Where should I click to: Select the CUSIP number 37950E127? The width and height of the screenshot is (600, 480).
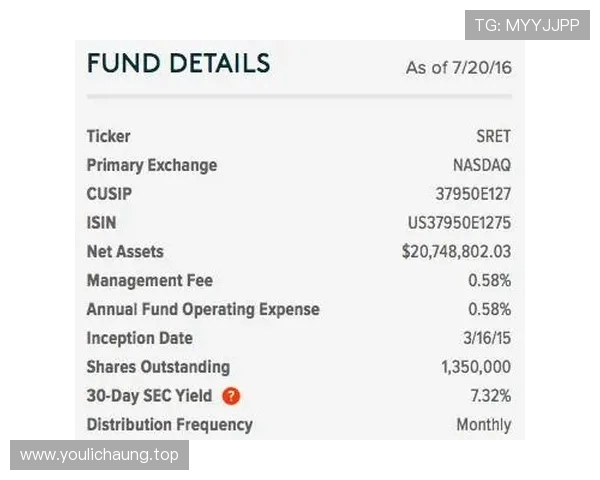[472, 194]
